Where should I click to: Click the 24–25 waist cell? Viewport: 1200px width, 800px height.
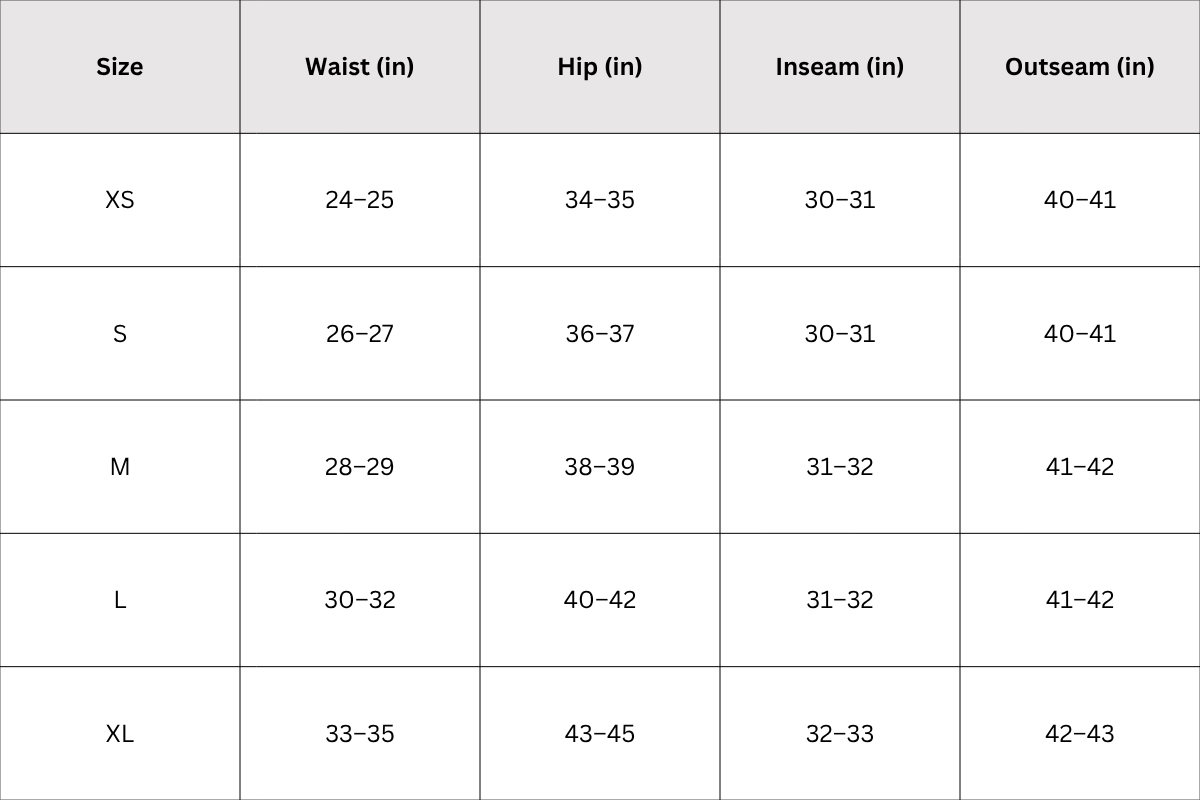pos(360,200)
